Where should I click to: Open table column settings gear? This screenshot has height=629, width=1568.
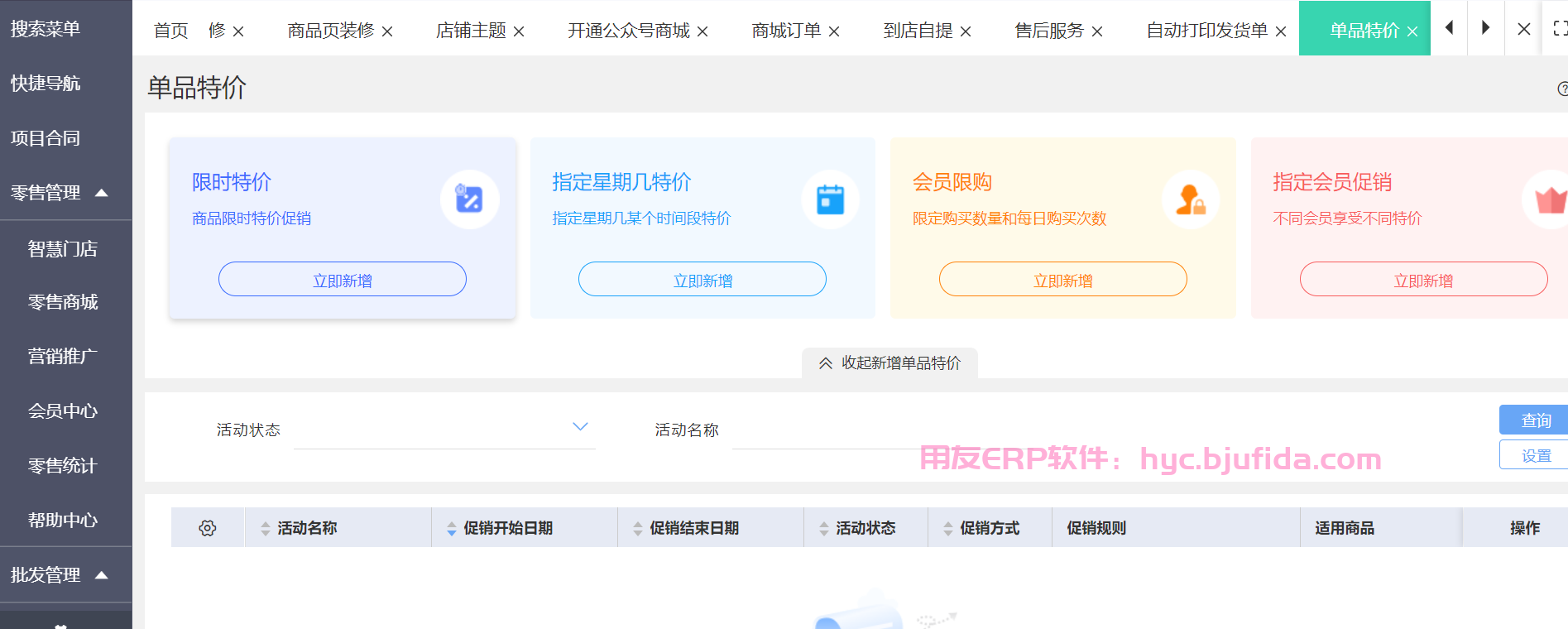(x=208, y=528)
